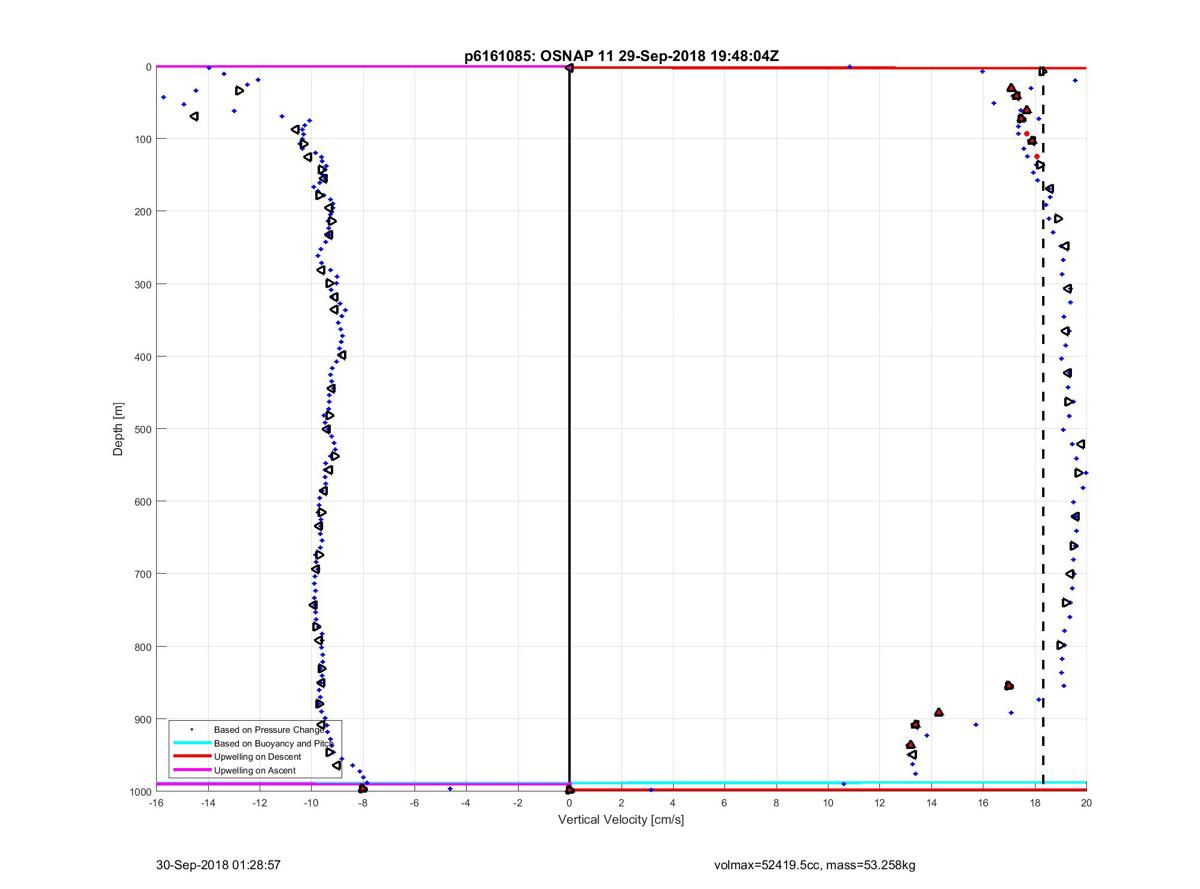Select the 'Based on Buoyancy and Pitch' legend entry
The height and width of the screenshot is (889, 1200).
pos(272,743)
